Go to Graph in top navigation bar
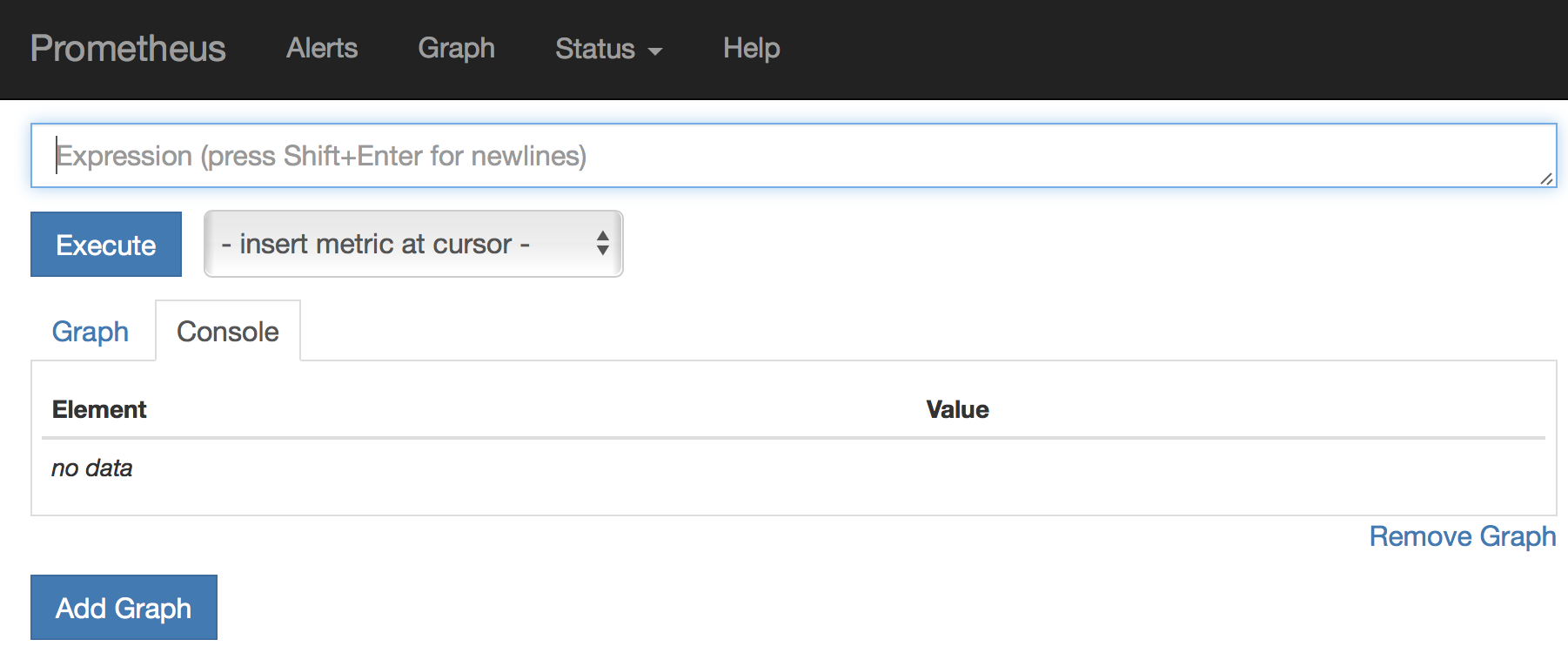 [456, 49]
